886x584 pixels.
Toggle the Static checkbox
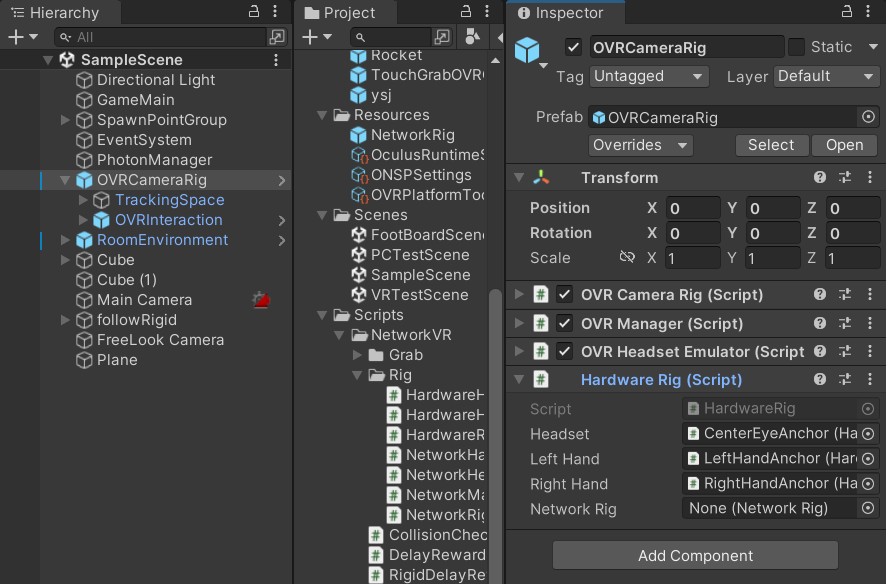pos(796,47)
